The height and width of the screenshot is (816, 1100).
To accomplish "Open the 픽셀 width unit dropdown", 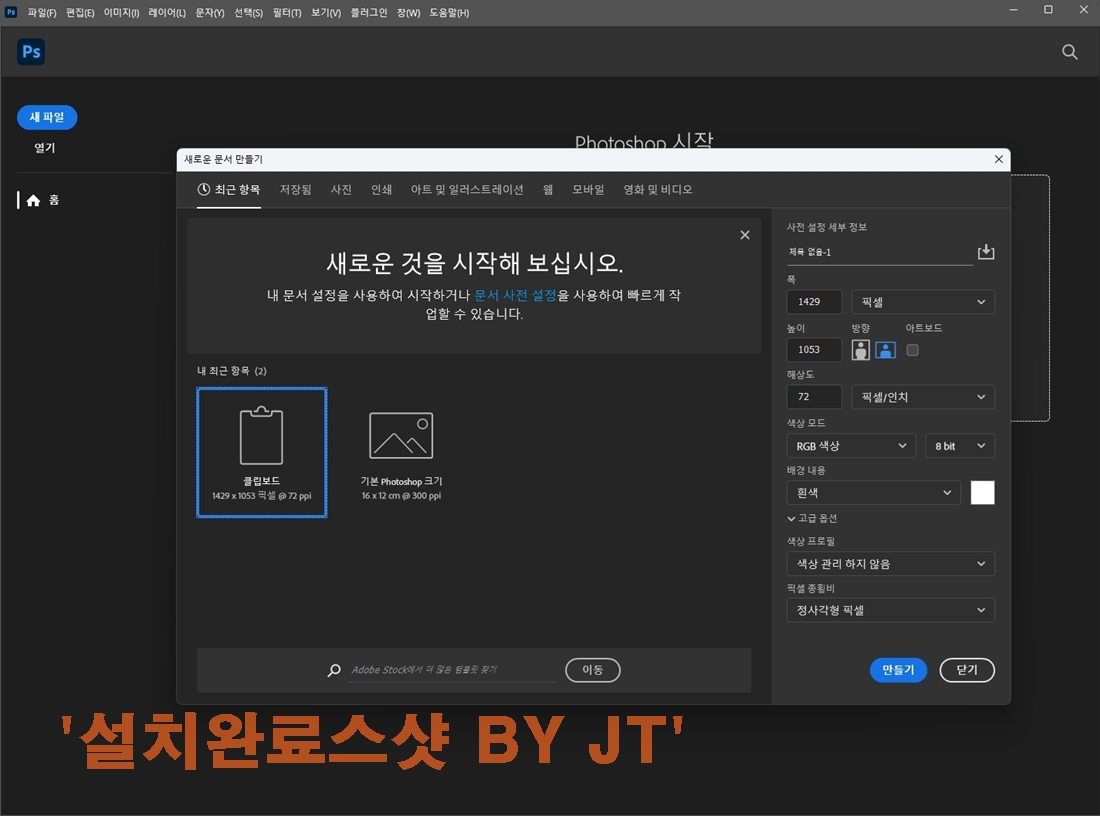I will pos(922,302).
